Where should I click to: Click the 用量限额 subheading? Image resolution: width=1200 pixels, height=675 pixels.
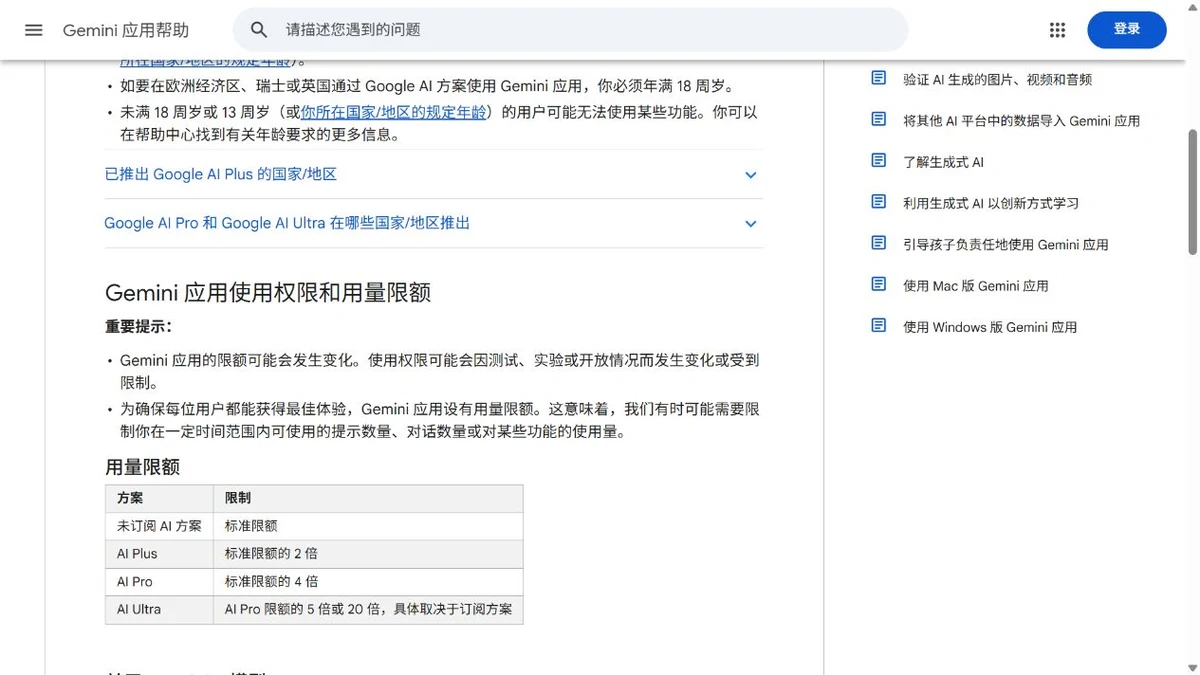click(x=142, y=467)
